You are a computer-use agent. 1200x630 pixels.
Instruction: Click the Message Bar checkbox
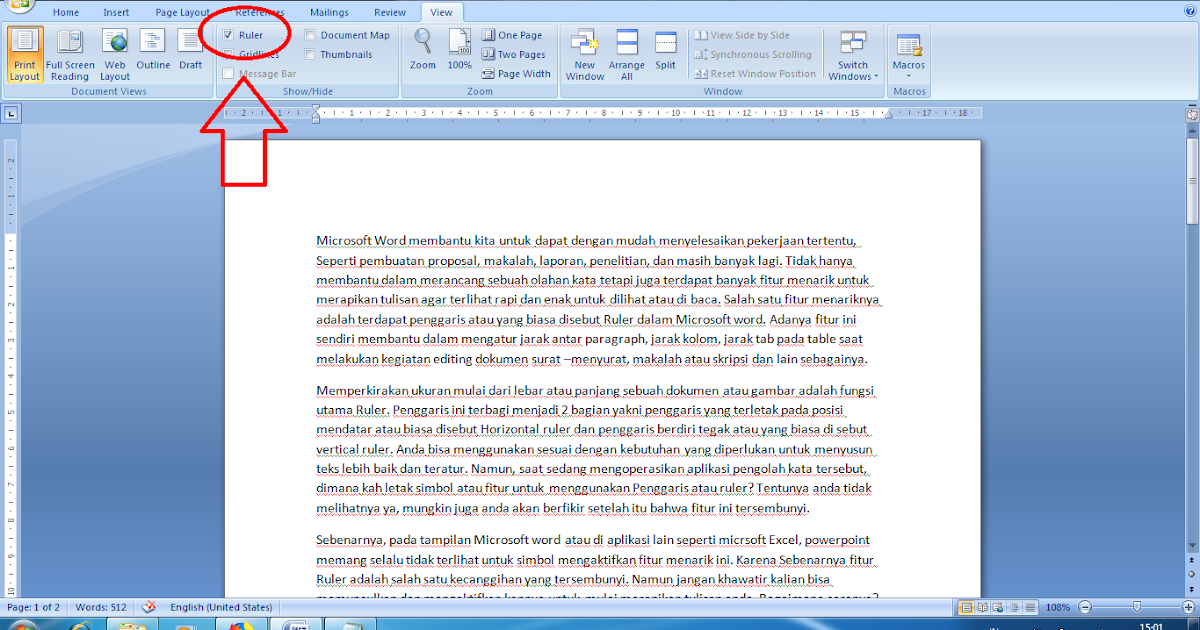pyautogui.click(x=228, y=74)
